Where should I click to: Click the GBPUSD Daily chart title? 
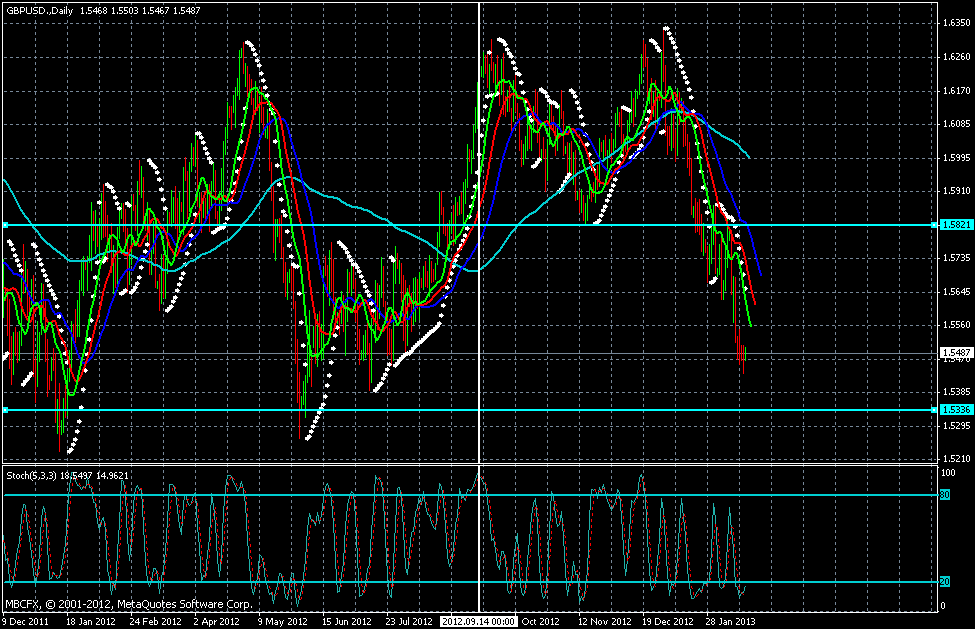point(36,8)
